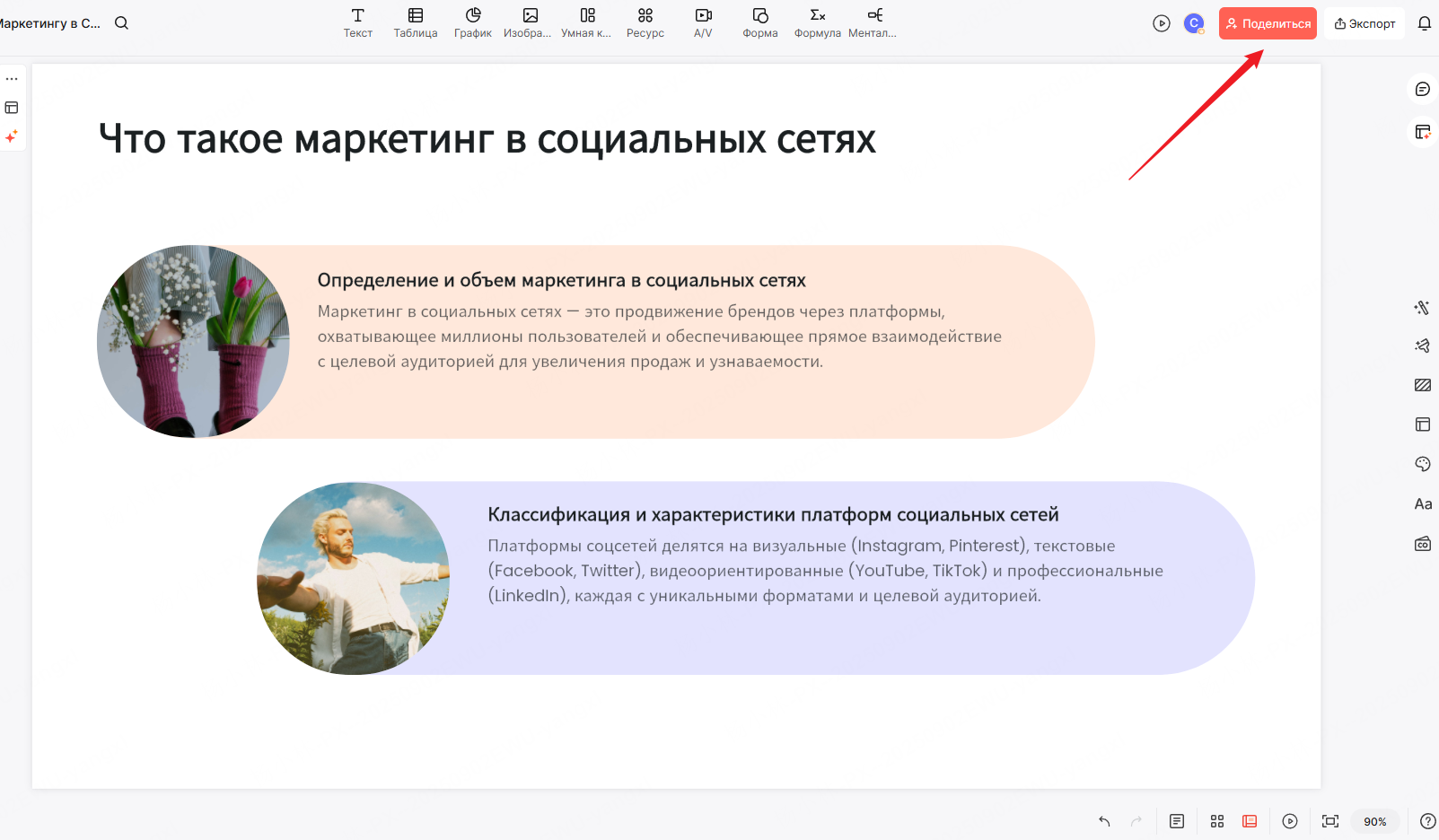Screen dimensions: 1439x840
Task: Toggle speaker notes panel at the bottom
Action: pyautogui.click(x=1176, y=821)
